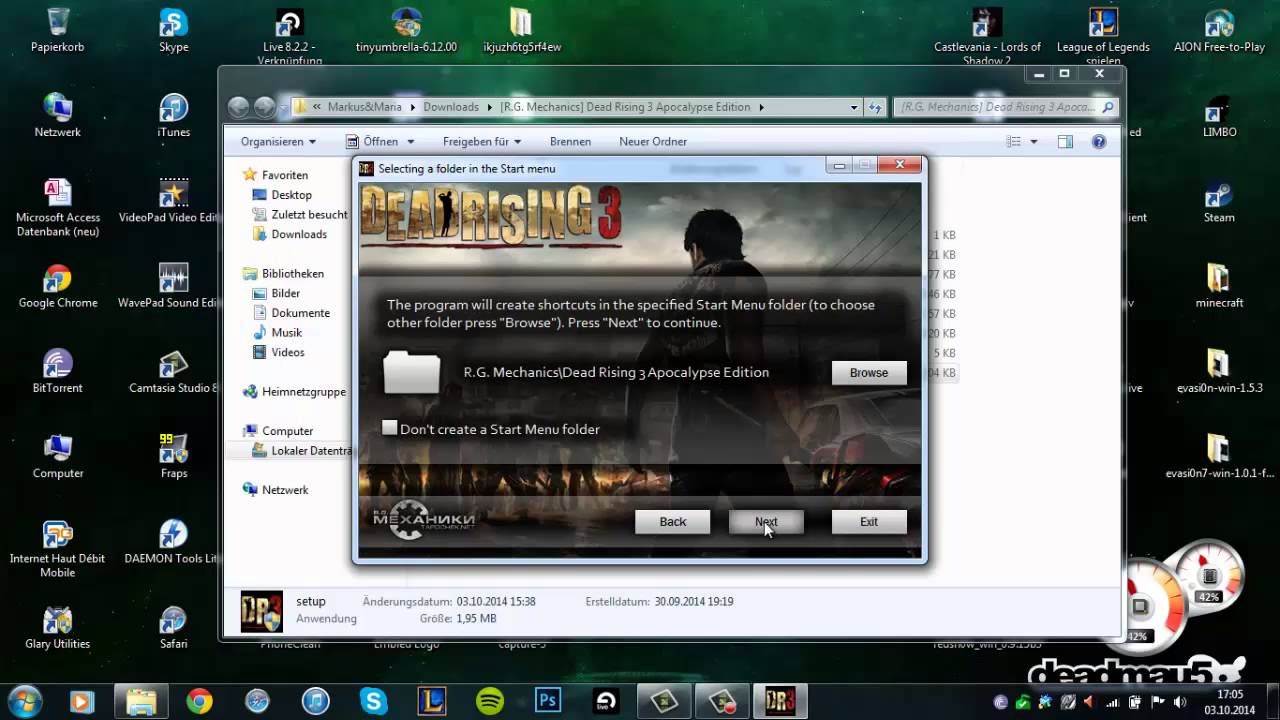The width and height of the screenshot is (1280, 720).
Task: Refresh the Explorer folder view
Action: point(875,107)
